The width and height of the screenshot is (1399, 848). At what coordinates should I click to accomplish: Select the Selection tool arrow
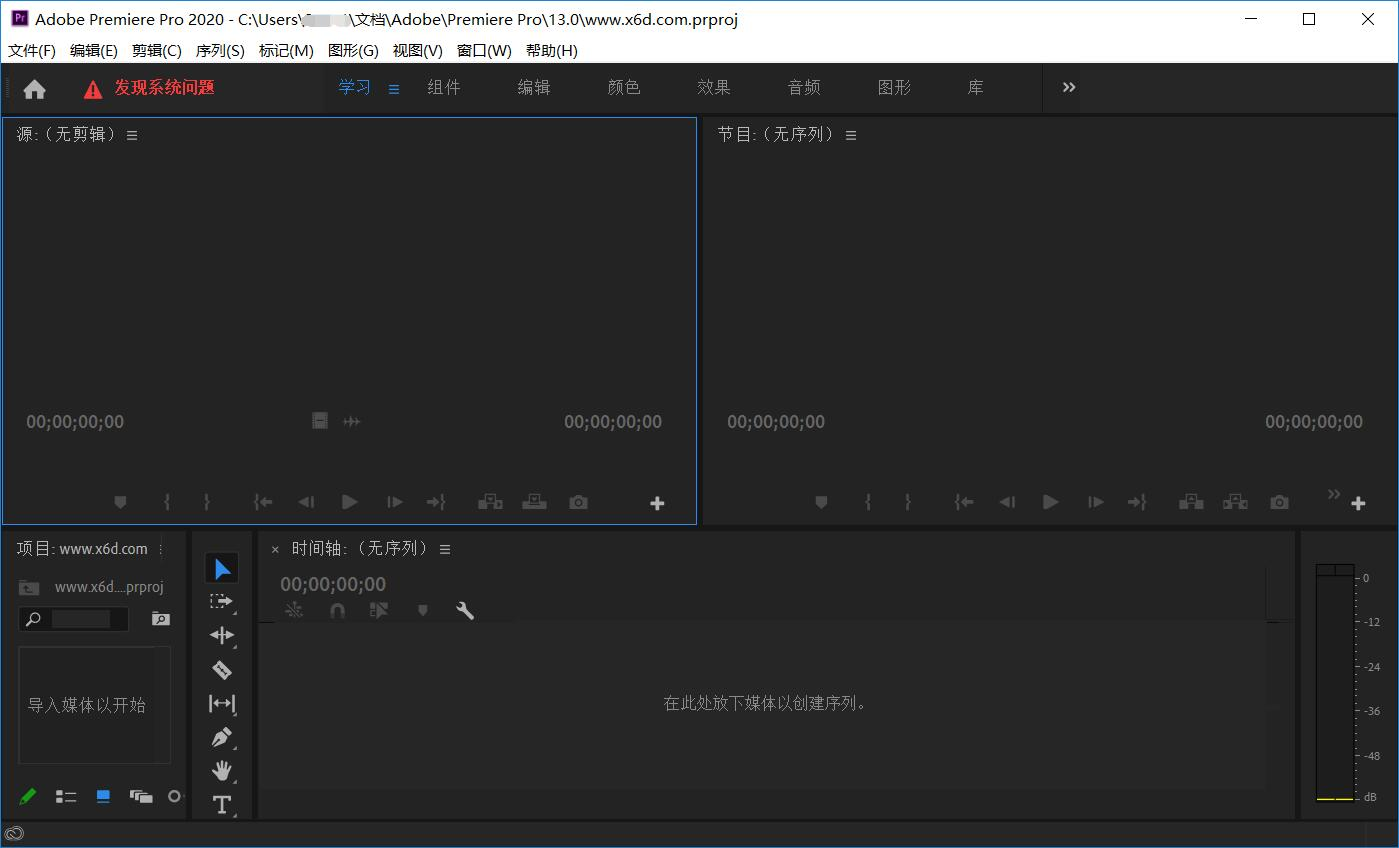222,569
